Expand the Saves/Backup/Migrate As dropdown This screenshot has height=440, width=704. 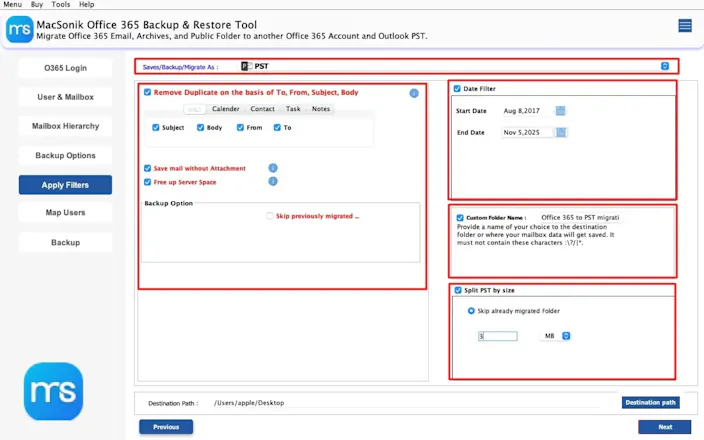664,66
